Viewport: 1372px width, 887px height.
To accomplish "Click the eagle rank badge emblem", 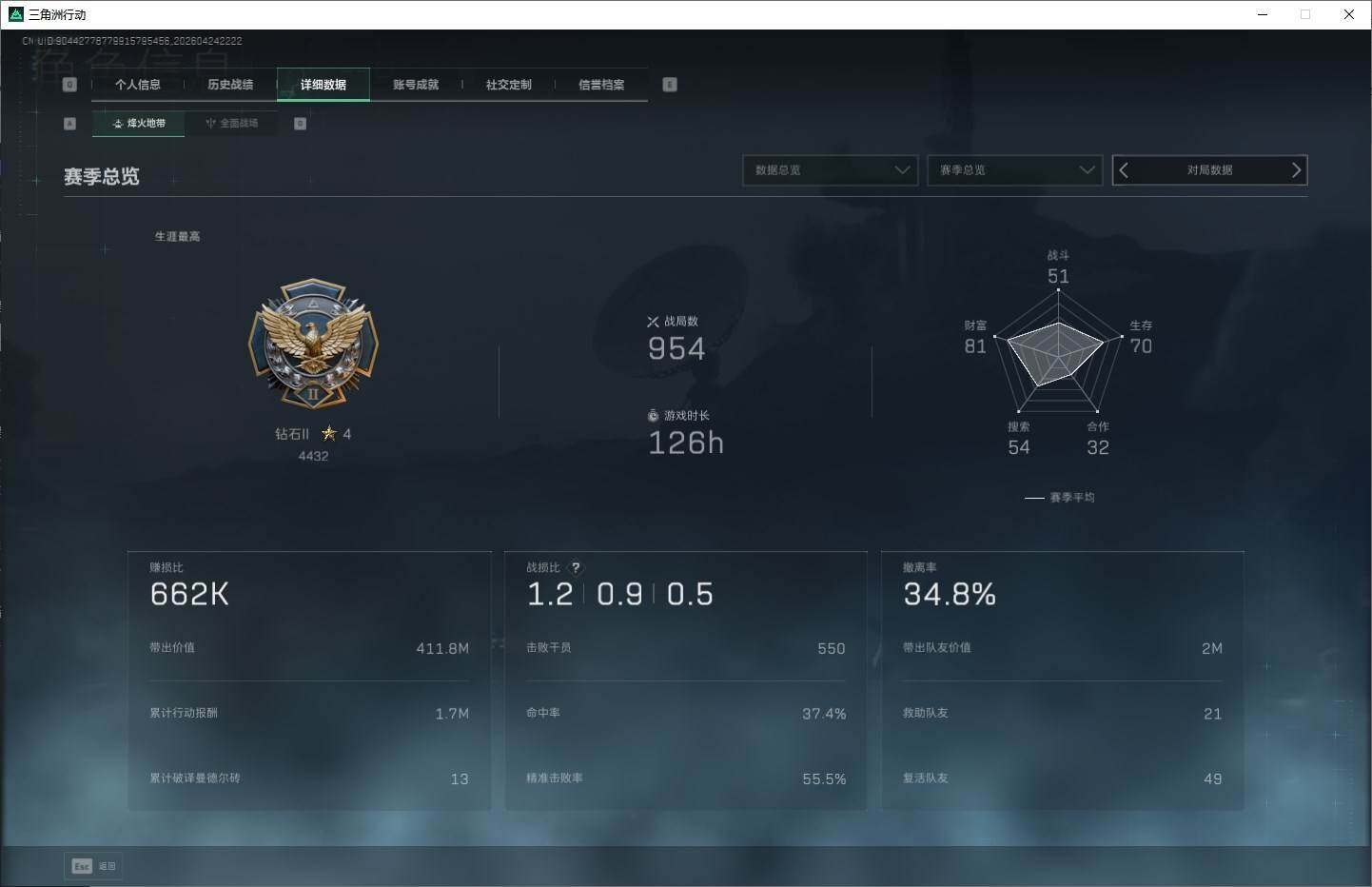I will (313, 345).
